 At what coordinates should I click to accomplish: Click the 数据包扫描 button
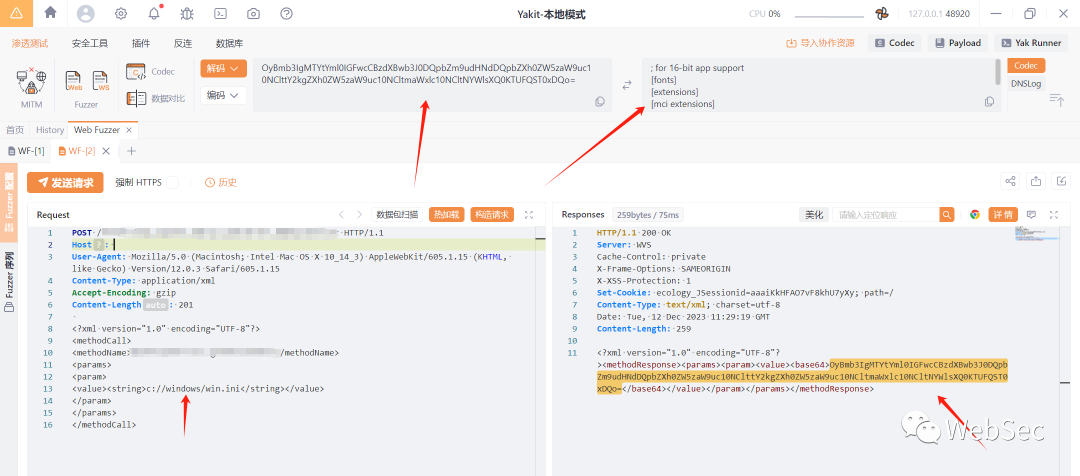(x=397, y=215)
